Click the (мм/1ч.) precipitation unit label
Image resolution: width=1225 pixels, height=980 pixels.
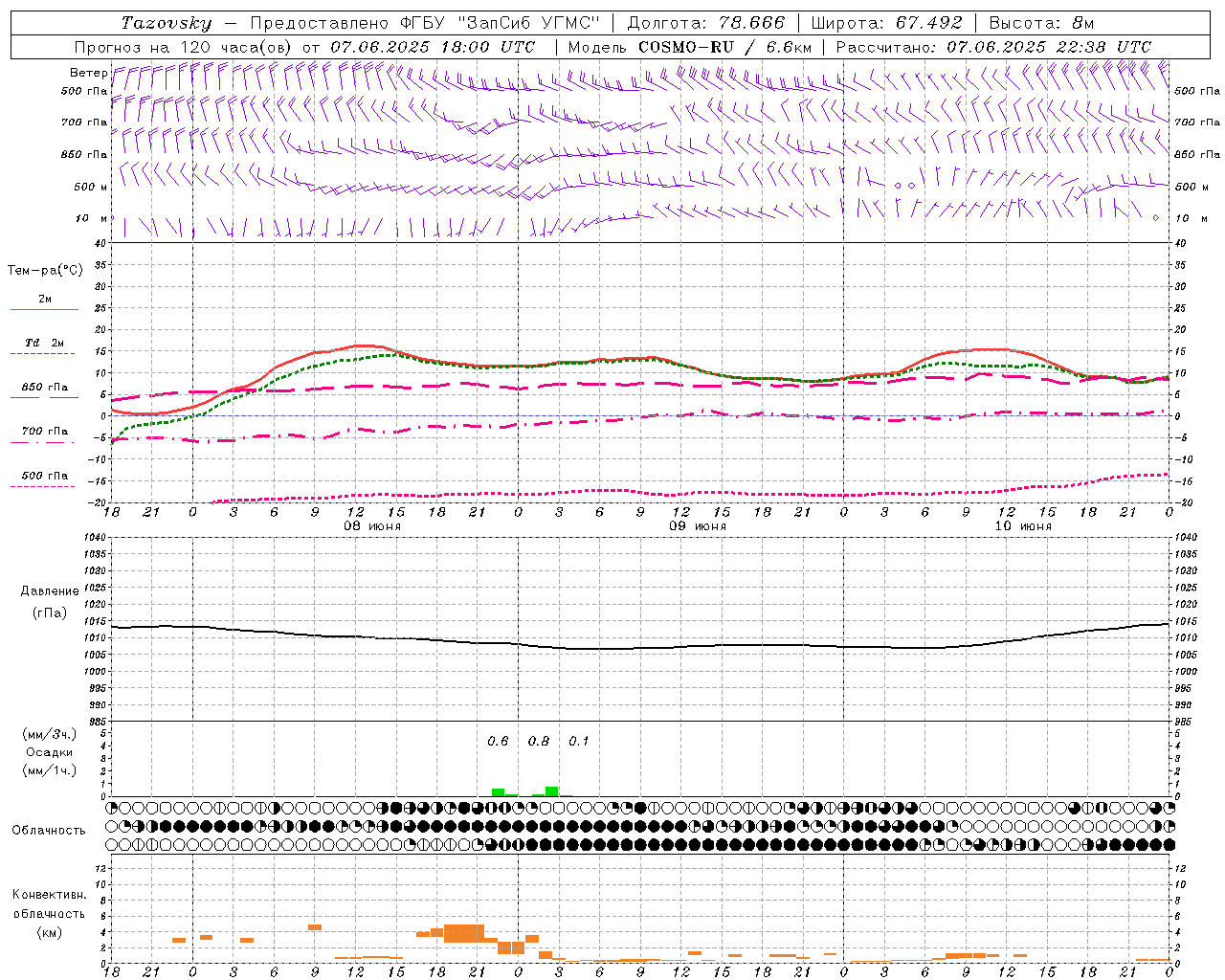(x=50, y=770)
